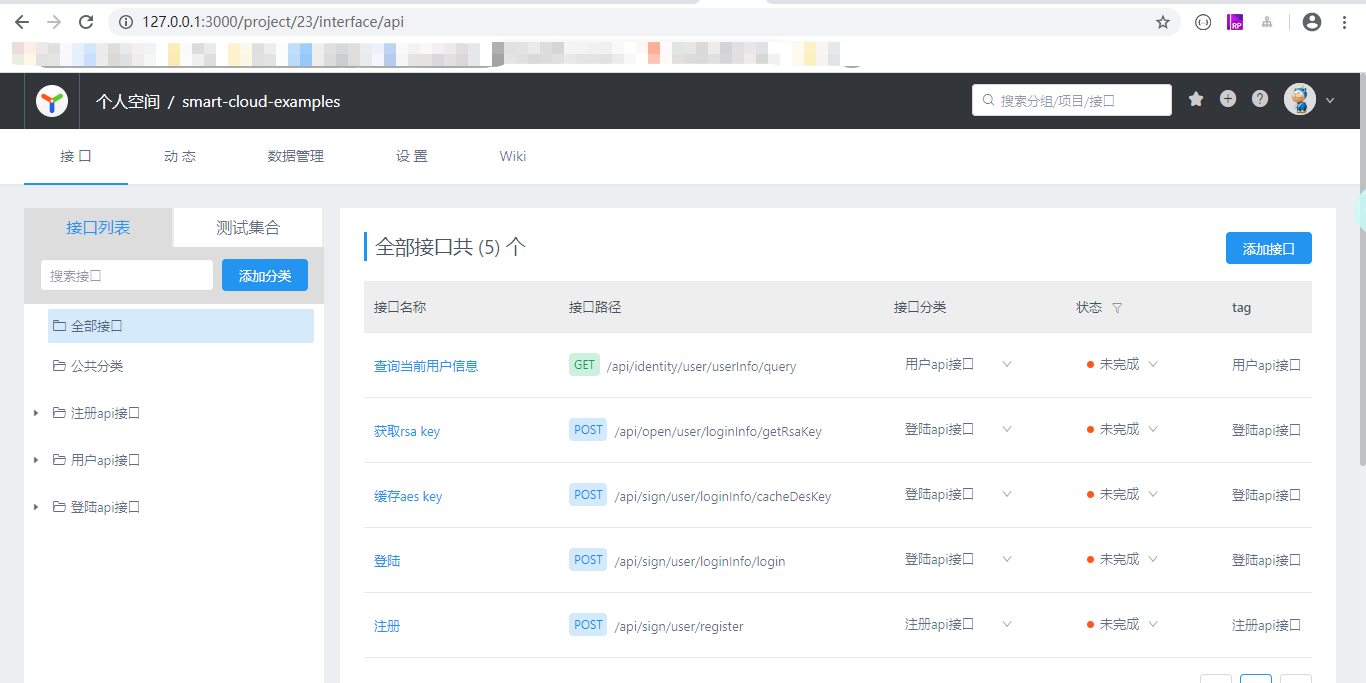Viewport: 1366px width, 683px height.
Task: Click the grey extension icon left of profile
Action: pyautogui.click(x=1267, y=22)
